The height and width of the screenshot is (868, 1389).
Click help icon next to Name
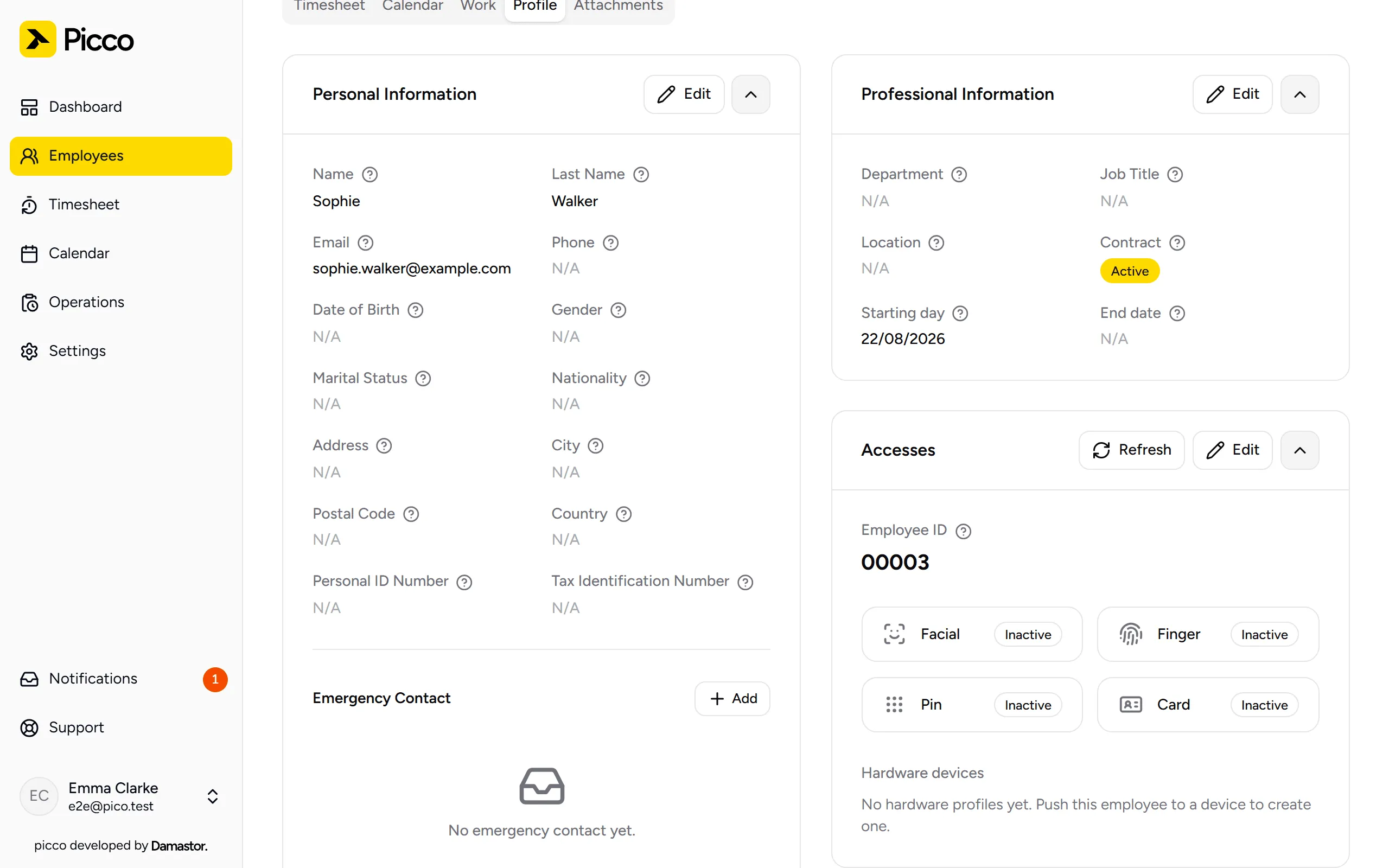pos(369,175)
